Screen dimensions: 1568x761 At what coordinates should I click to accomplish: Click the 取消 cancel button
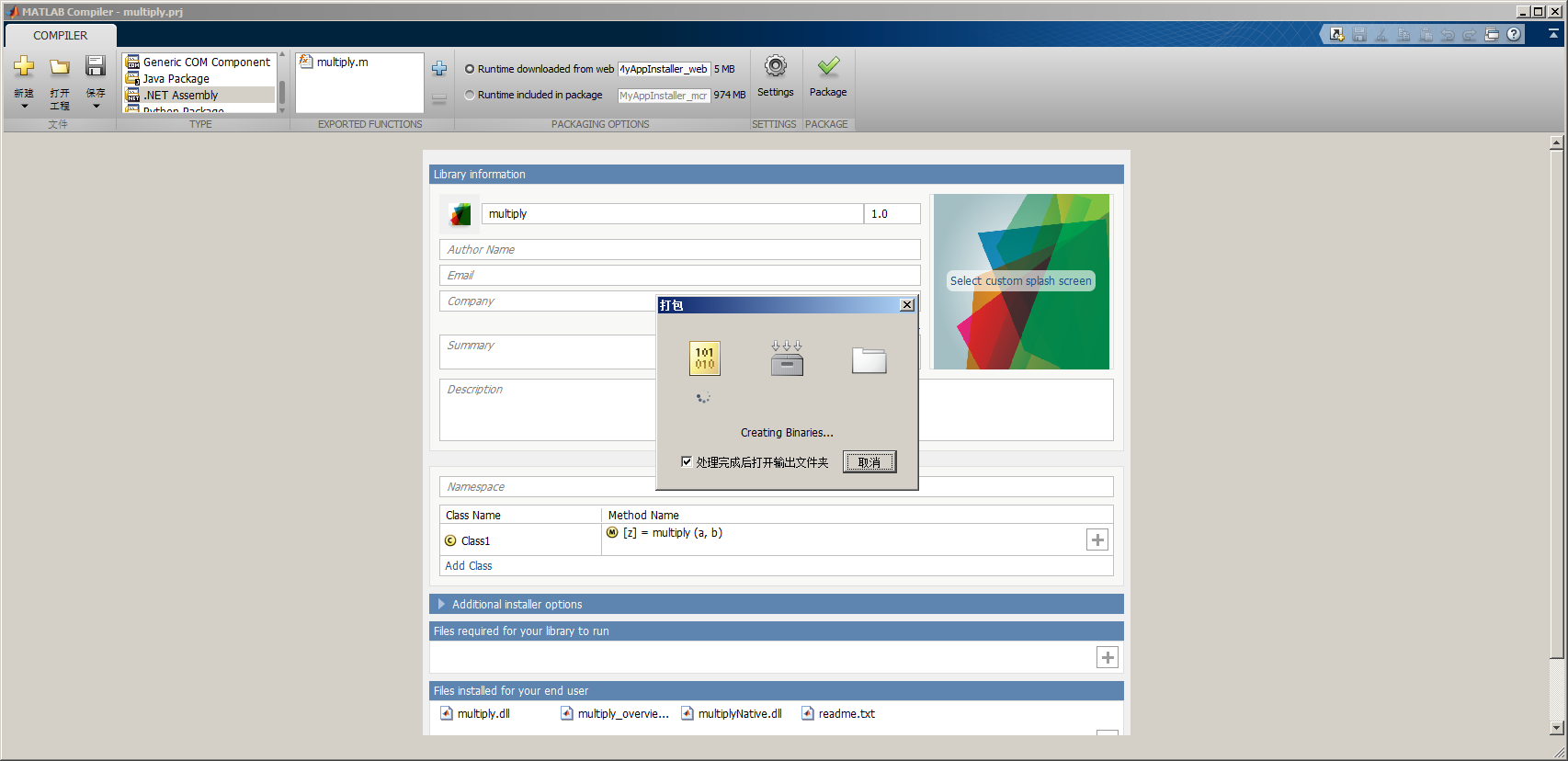click(869, 461)
